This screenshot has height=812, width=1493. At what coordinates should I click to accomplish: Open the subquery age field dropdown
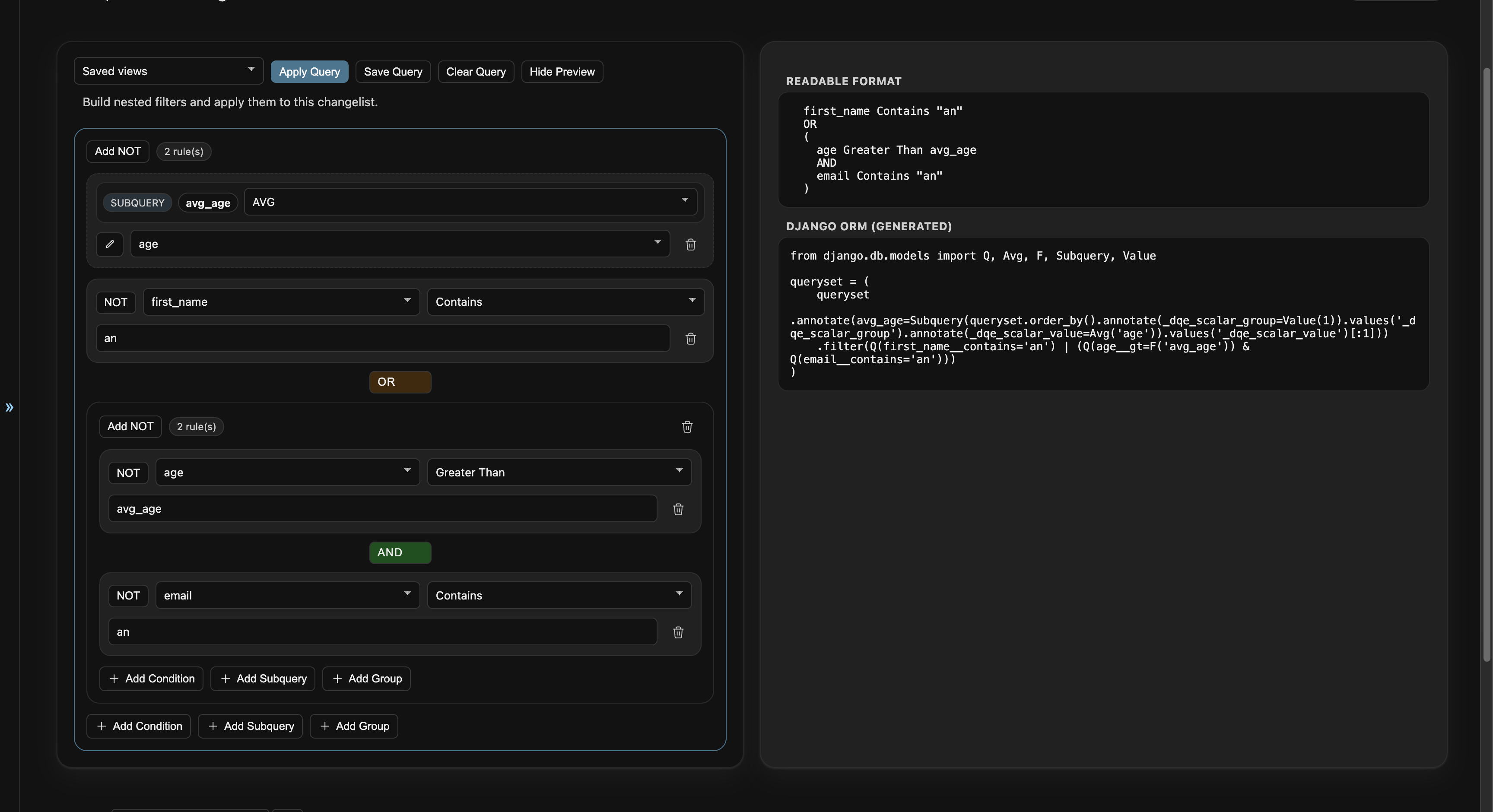click(x=400, y=244)
